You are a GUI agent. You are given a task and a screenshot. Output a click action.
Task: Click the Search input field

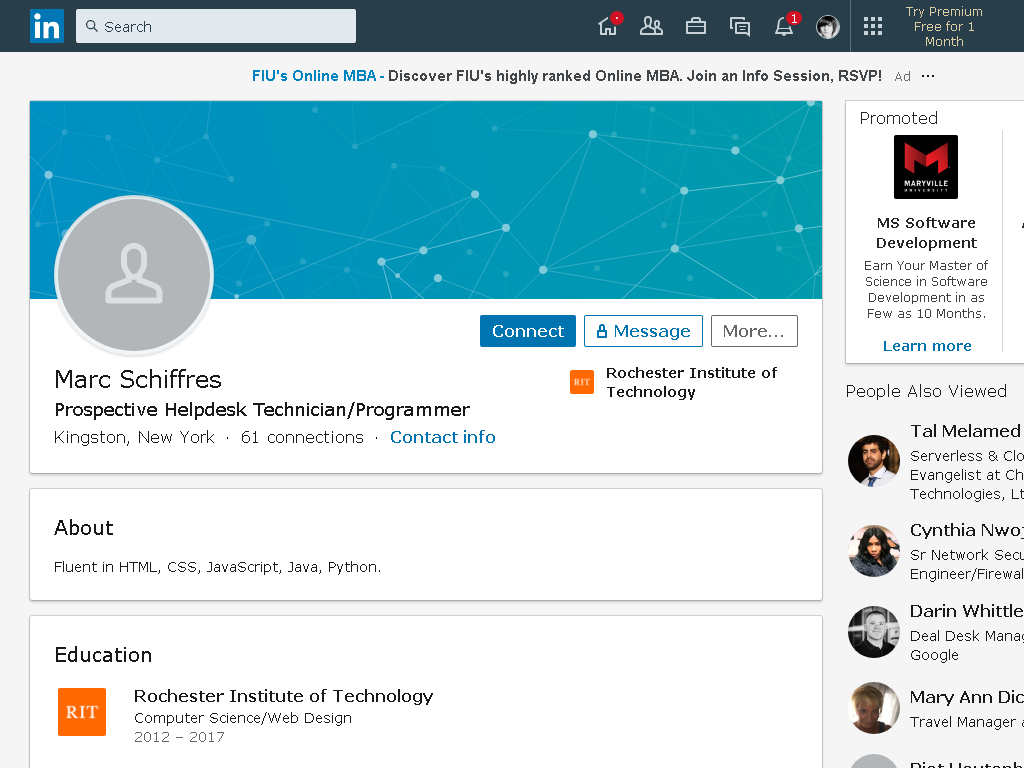tap(216, 26)
